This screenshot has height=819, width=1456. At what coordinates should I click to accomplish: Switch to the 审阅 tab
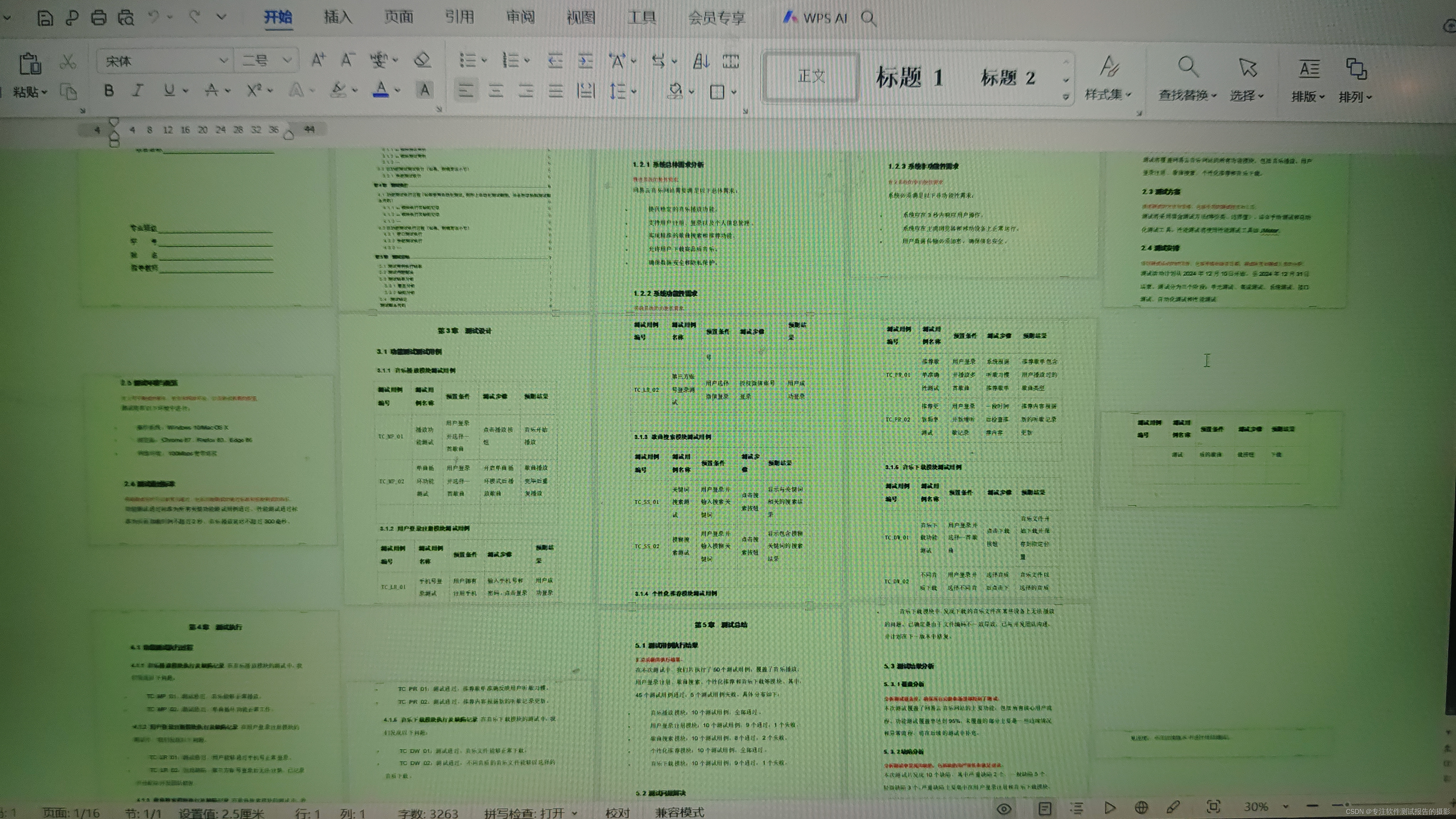pyautogui.click(x=520, y=17)
